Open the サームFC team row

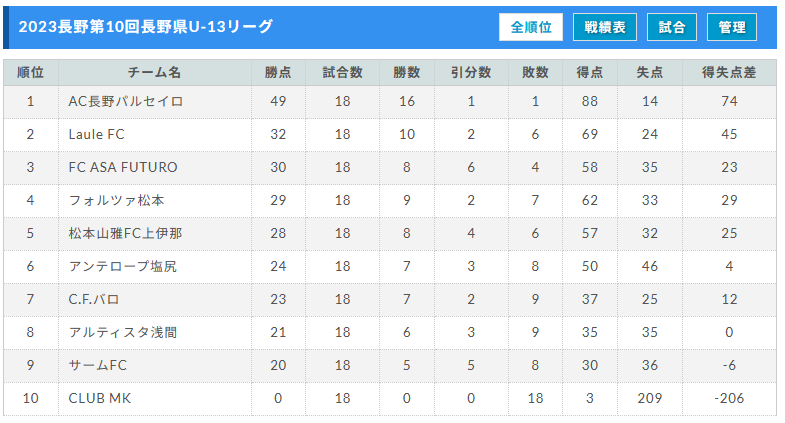pos(390,365)
